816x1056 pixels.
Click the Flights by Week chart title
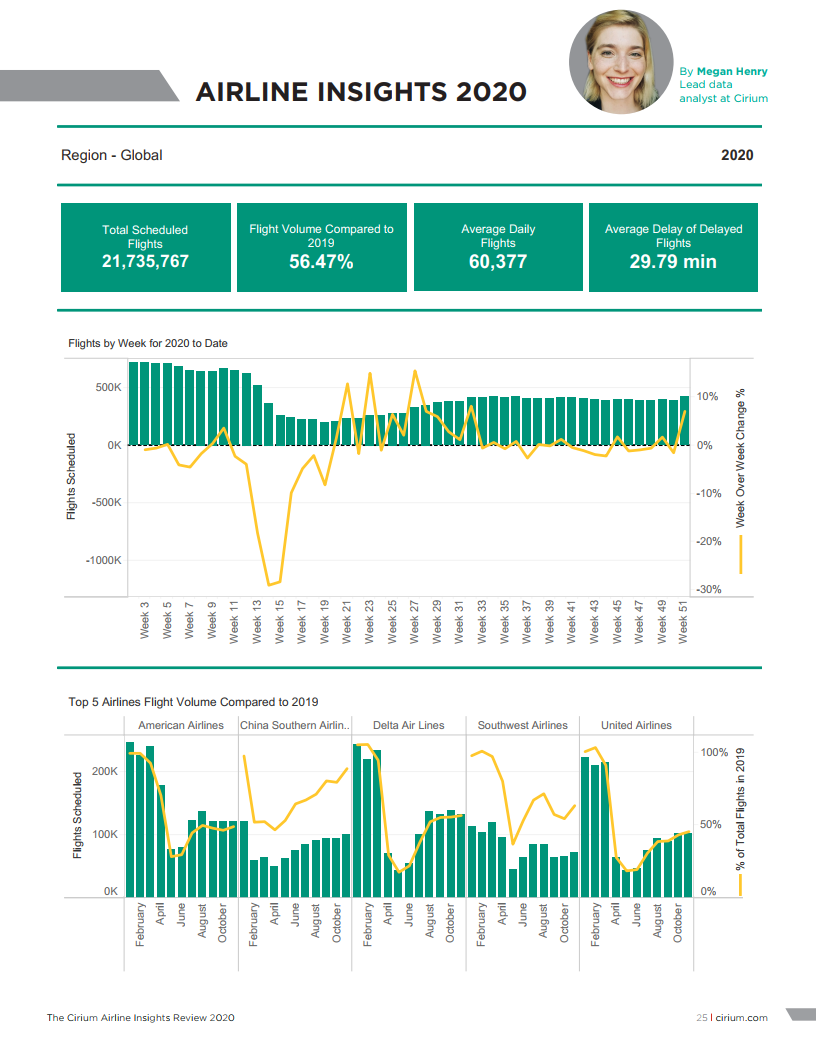(x=148, y=343)
